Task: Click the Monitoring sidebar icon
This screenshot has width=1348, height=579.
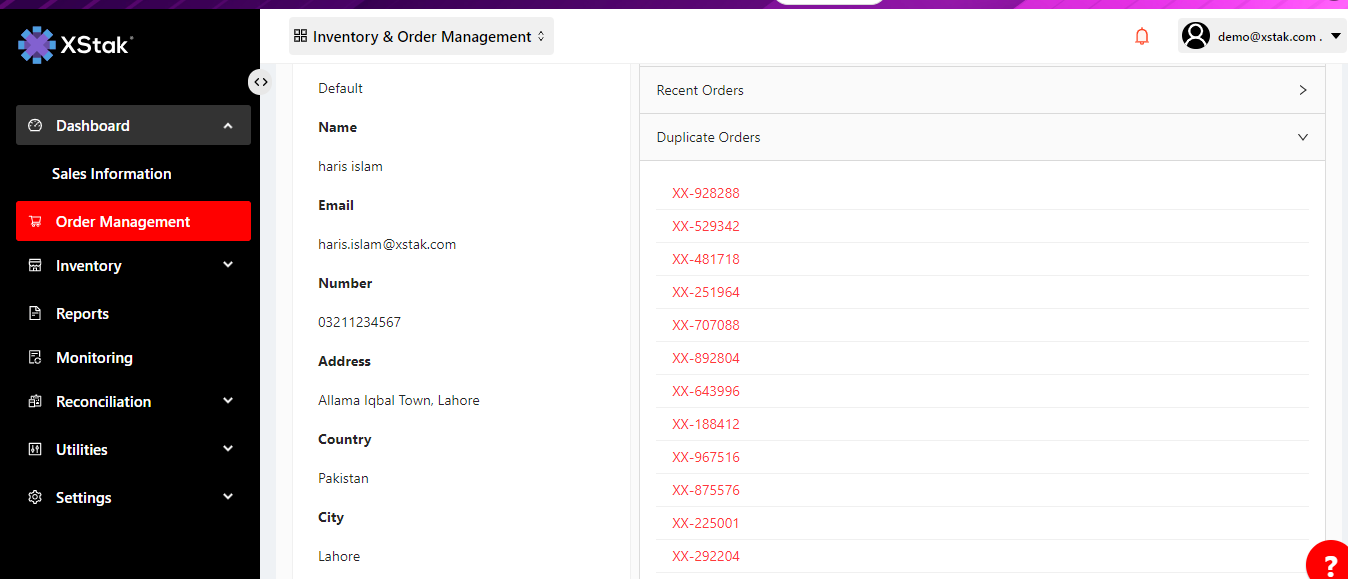Action: pyautogui.click(x=35, y=358)
